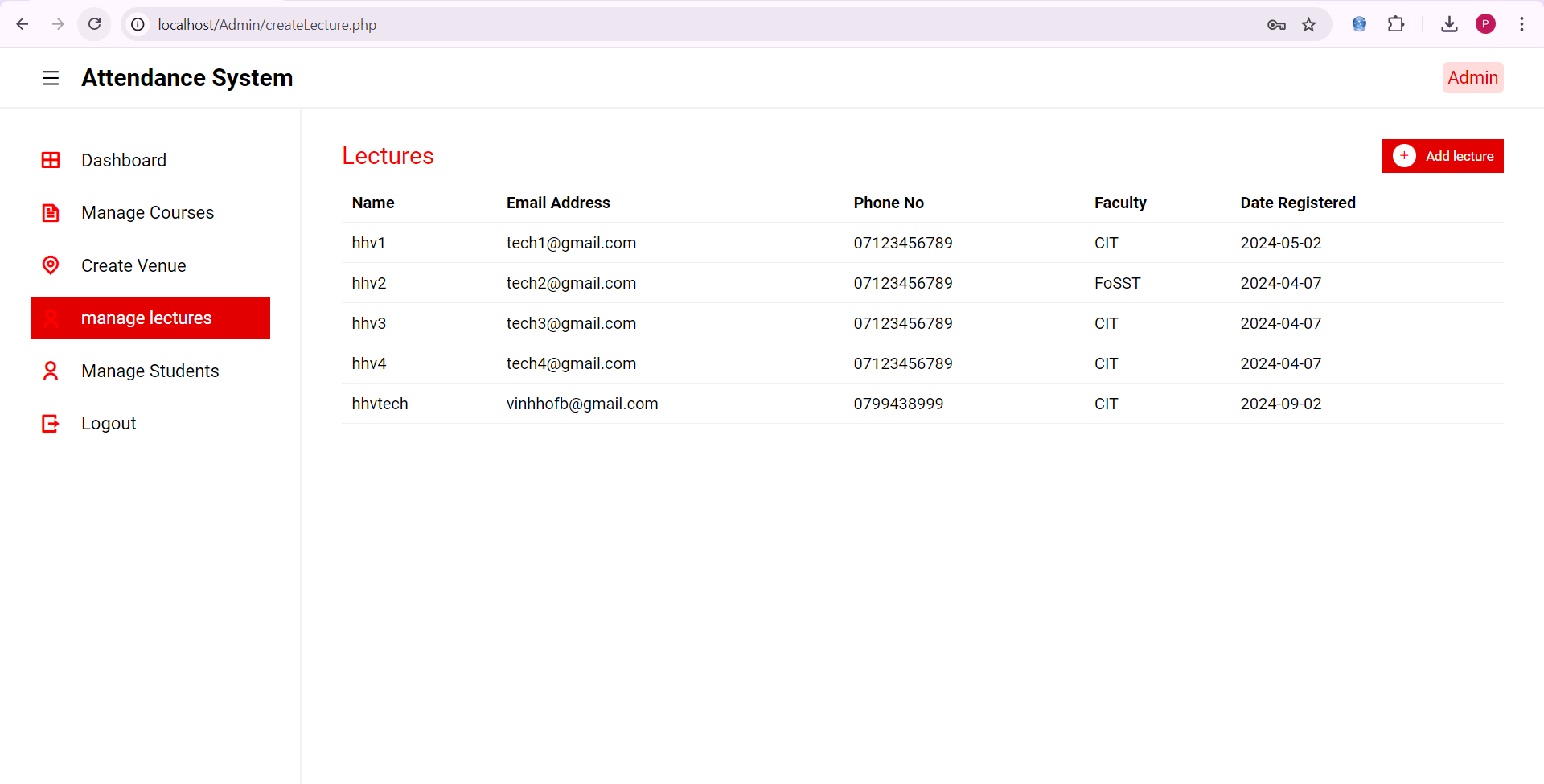
Task: Open Chrome's three-dot menu
Action: click(1521, 24)
